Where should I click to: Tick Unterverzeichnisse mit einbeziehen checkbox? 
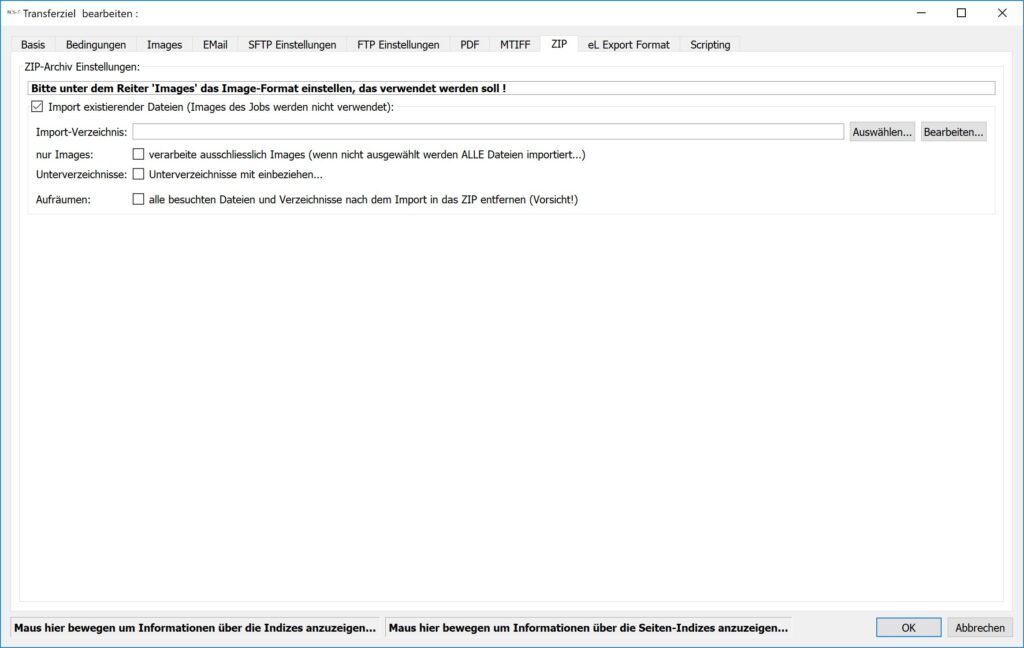click(x=138, y=174)
